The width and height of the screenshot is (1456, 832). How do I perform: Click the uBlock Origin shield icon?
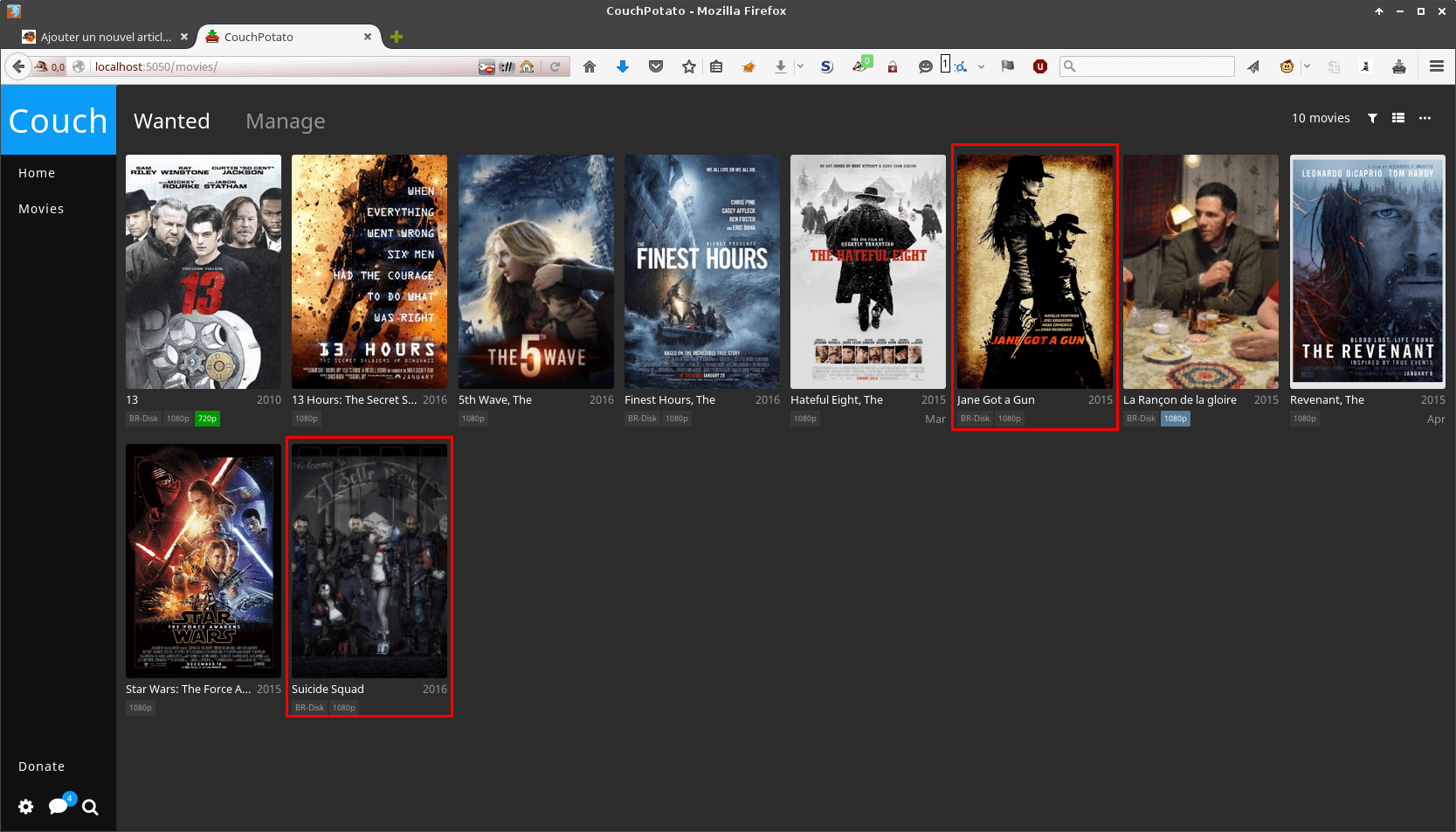coord(1040,66)
